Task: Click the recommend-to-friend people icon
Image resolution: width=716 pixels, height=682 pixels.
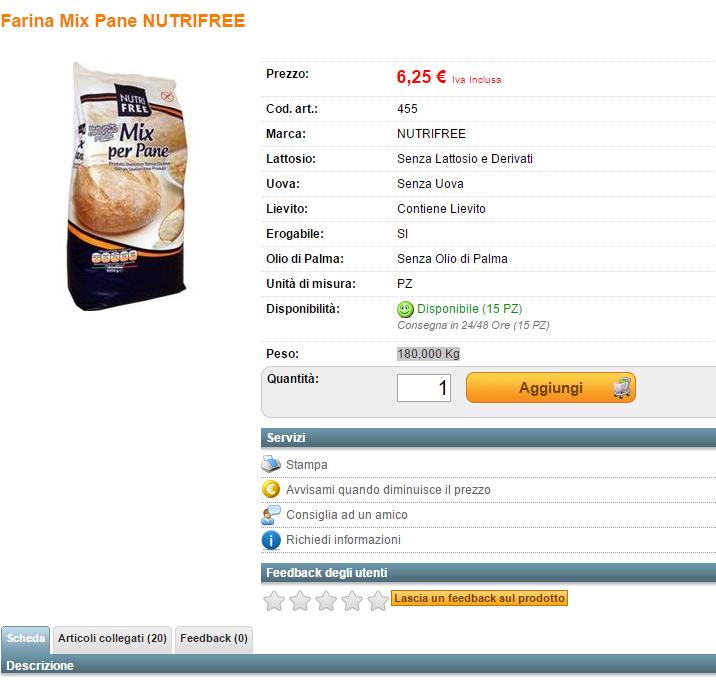Action: pyautogui.click(x=271, y=514)
